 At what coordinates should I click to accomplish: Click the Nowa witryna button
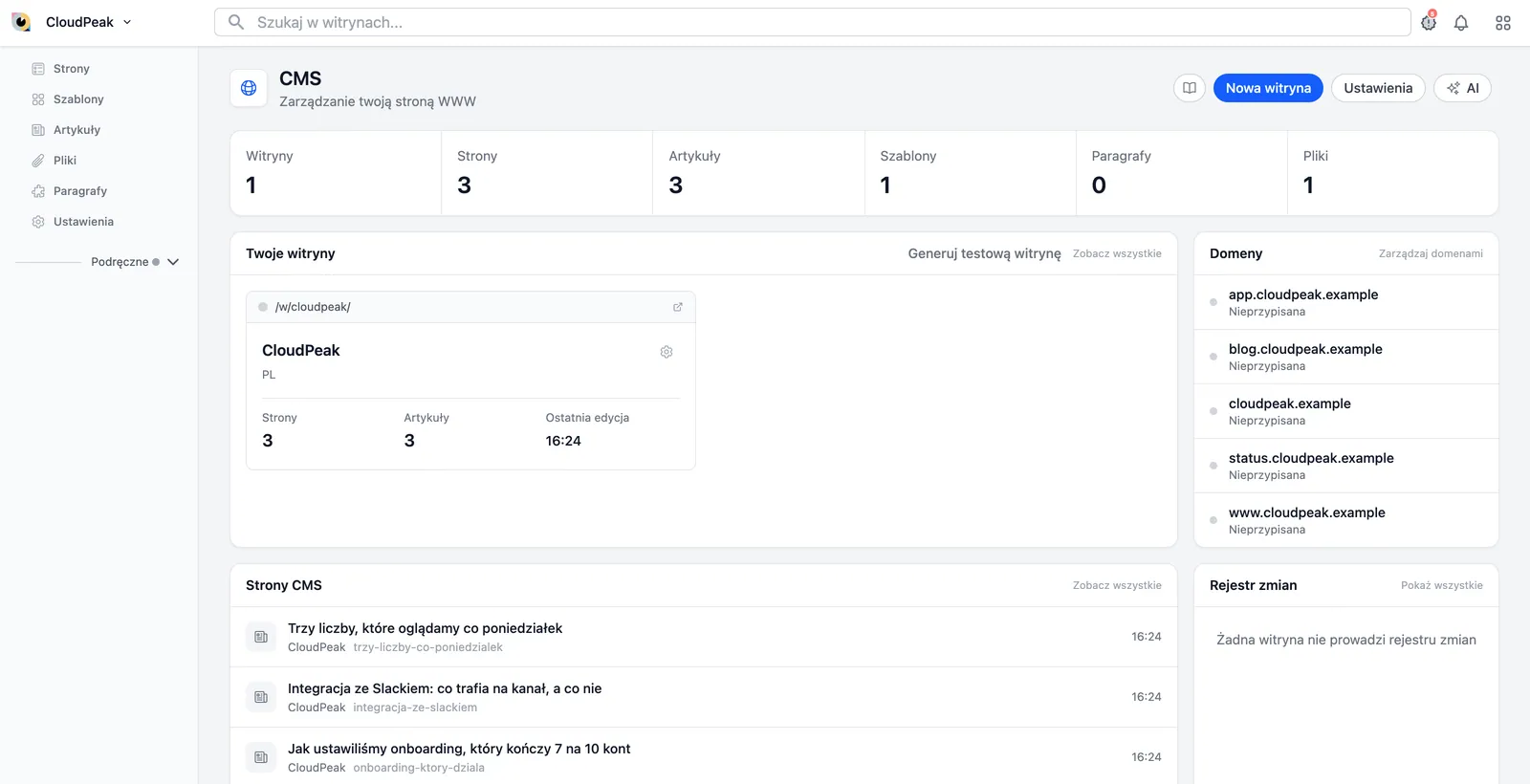[1268, 88]
